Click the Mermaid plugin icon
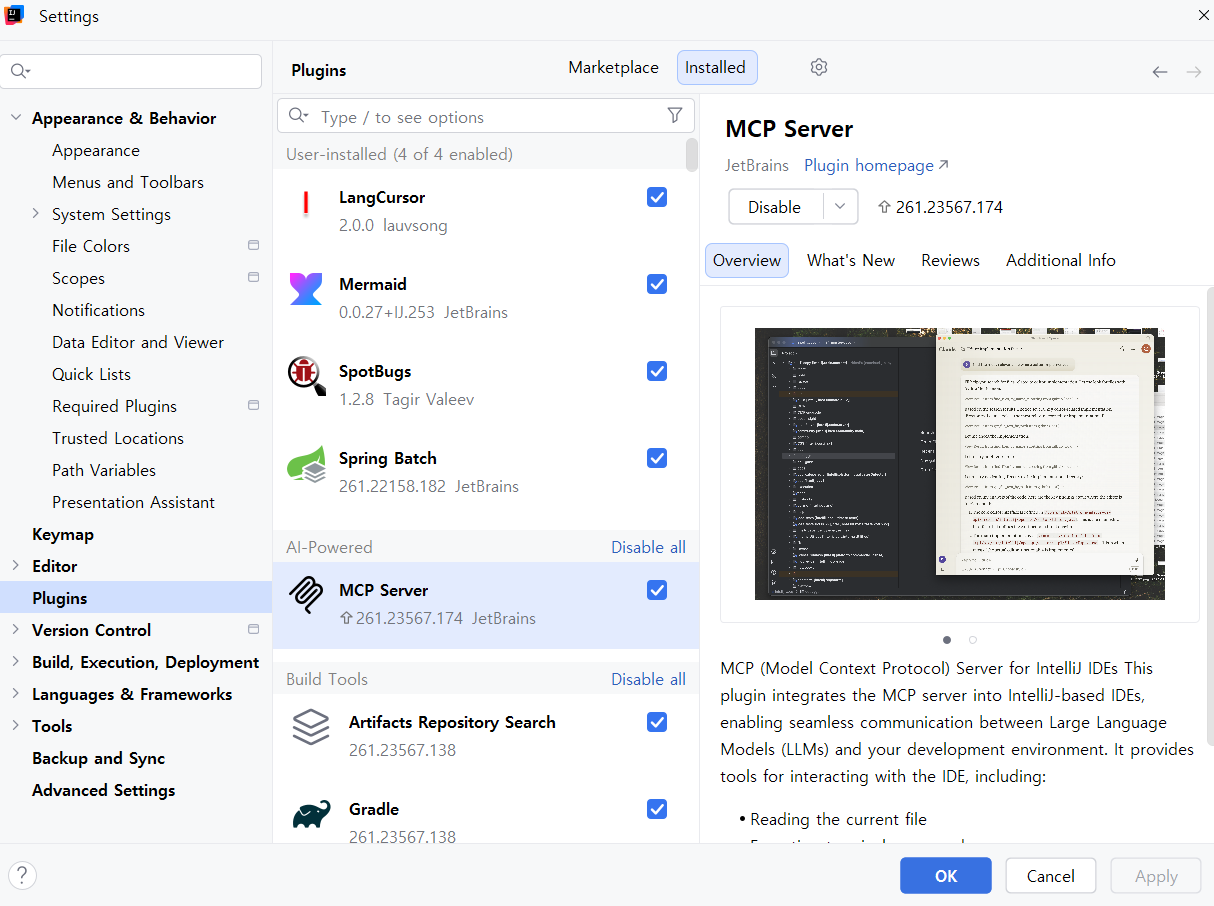The image size is (1214, 906). (306, 290)
